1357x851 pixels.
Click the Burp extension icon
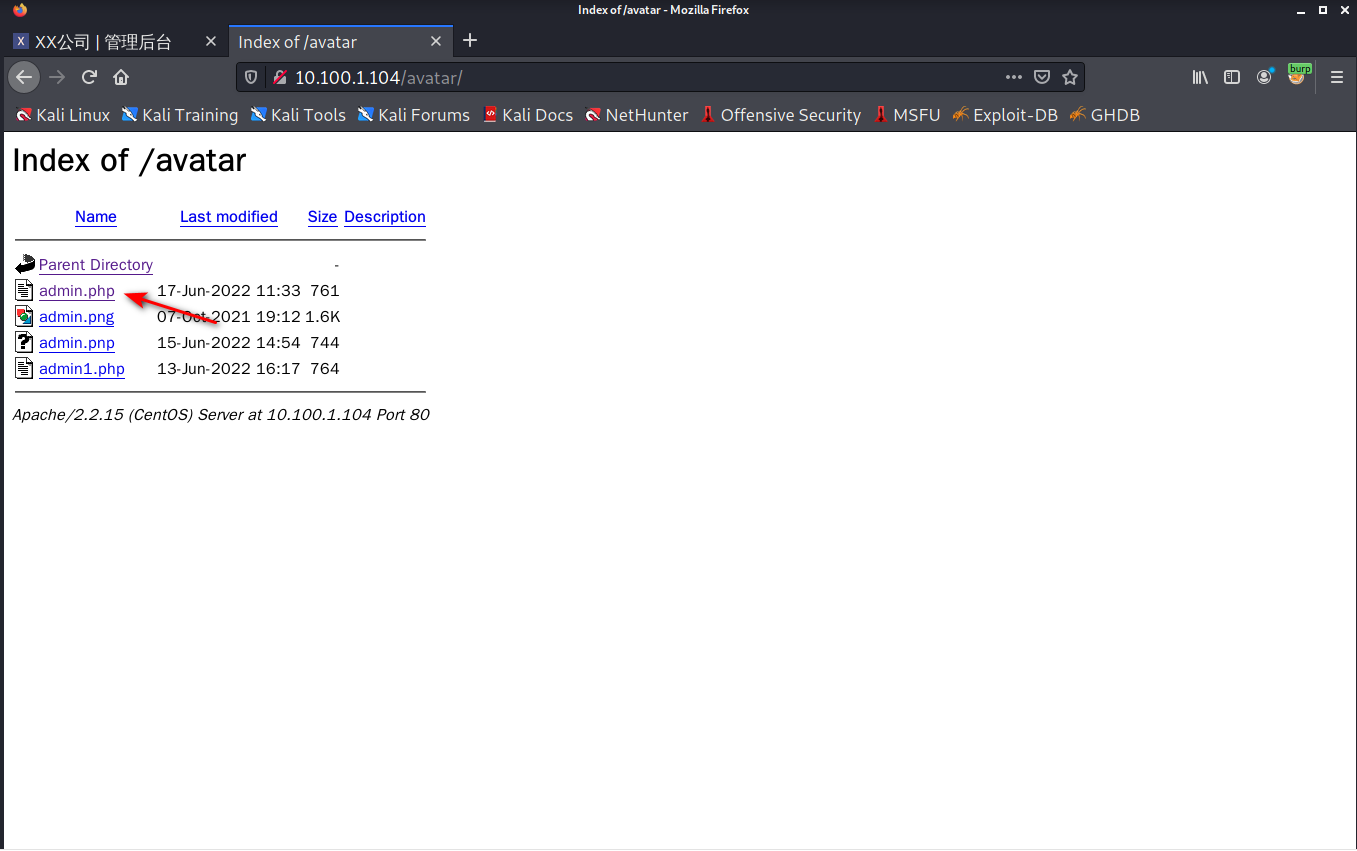pyautogui.click(x=1297, y=76)
